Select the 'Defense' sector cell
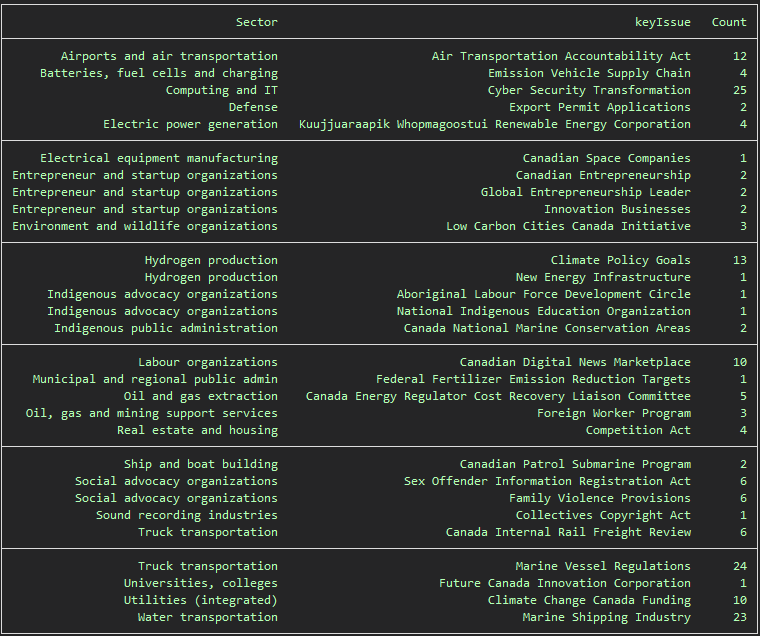The height and width of the screenshot is (636, 760). click(253, 107)
